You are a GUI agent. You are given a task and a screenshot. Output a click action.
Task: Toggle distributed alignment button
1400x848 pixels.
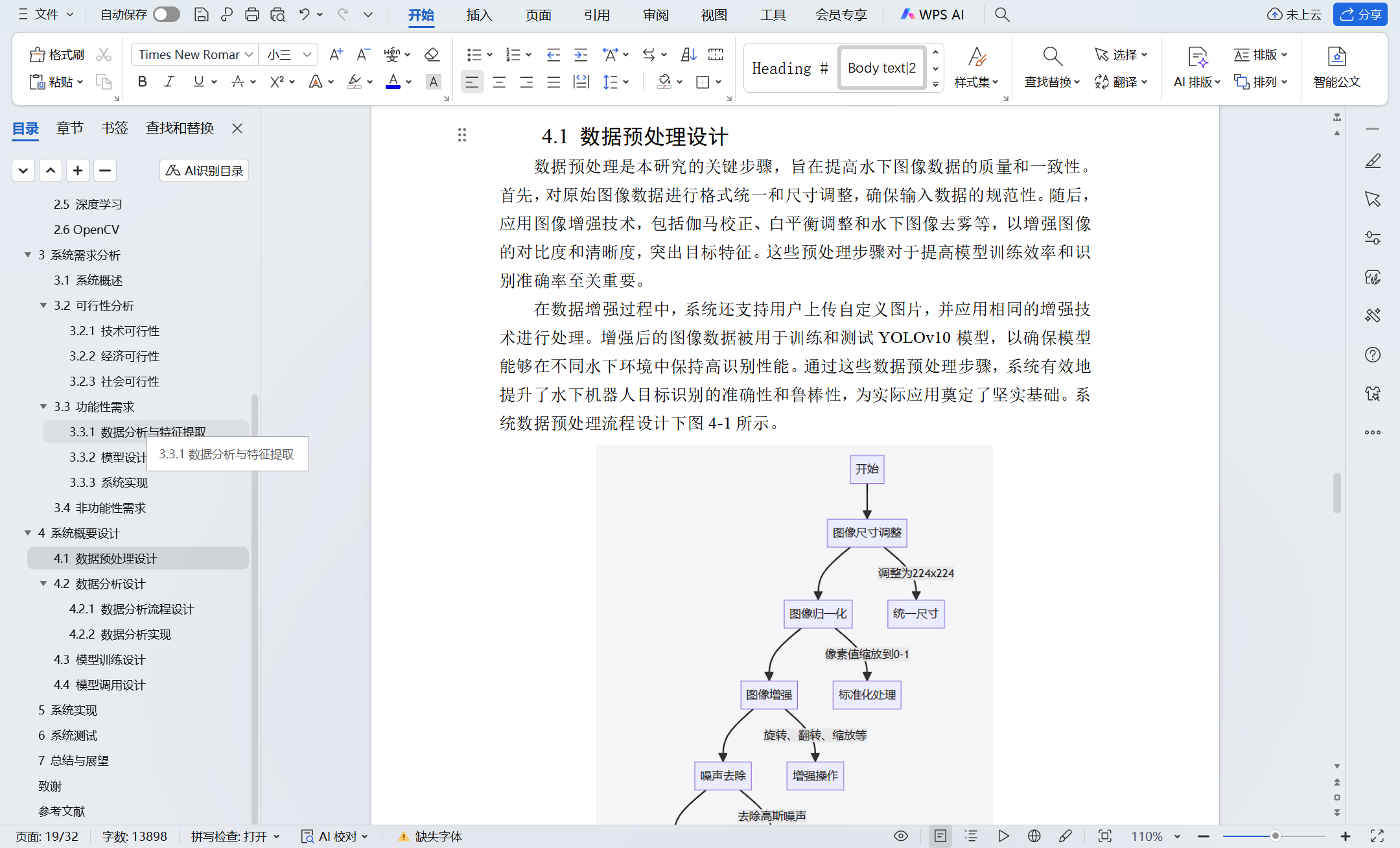pyautogui.click(x=581, y=82)
